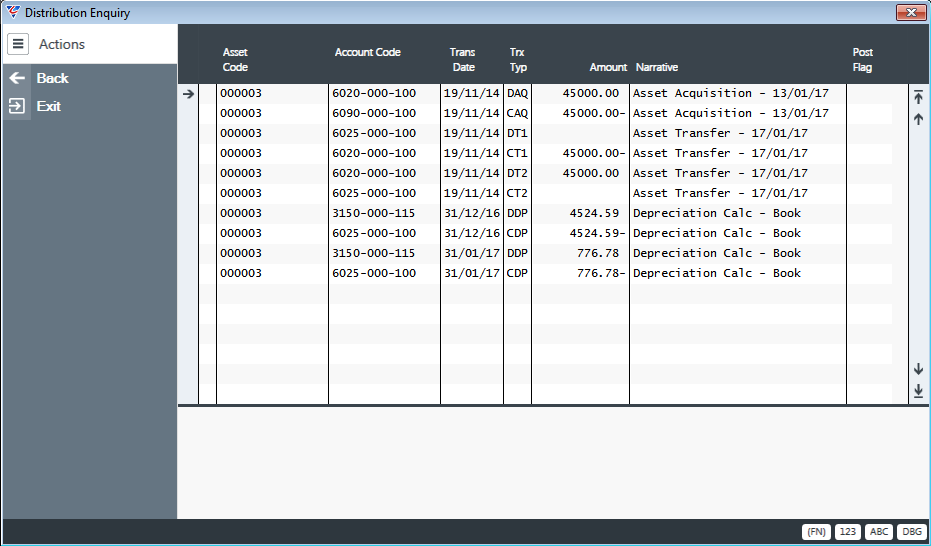Click the Amount column header
The image size is (931, 546).
(x=608, y=67)
